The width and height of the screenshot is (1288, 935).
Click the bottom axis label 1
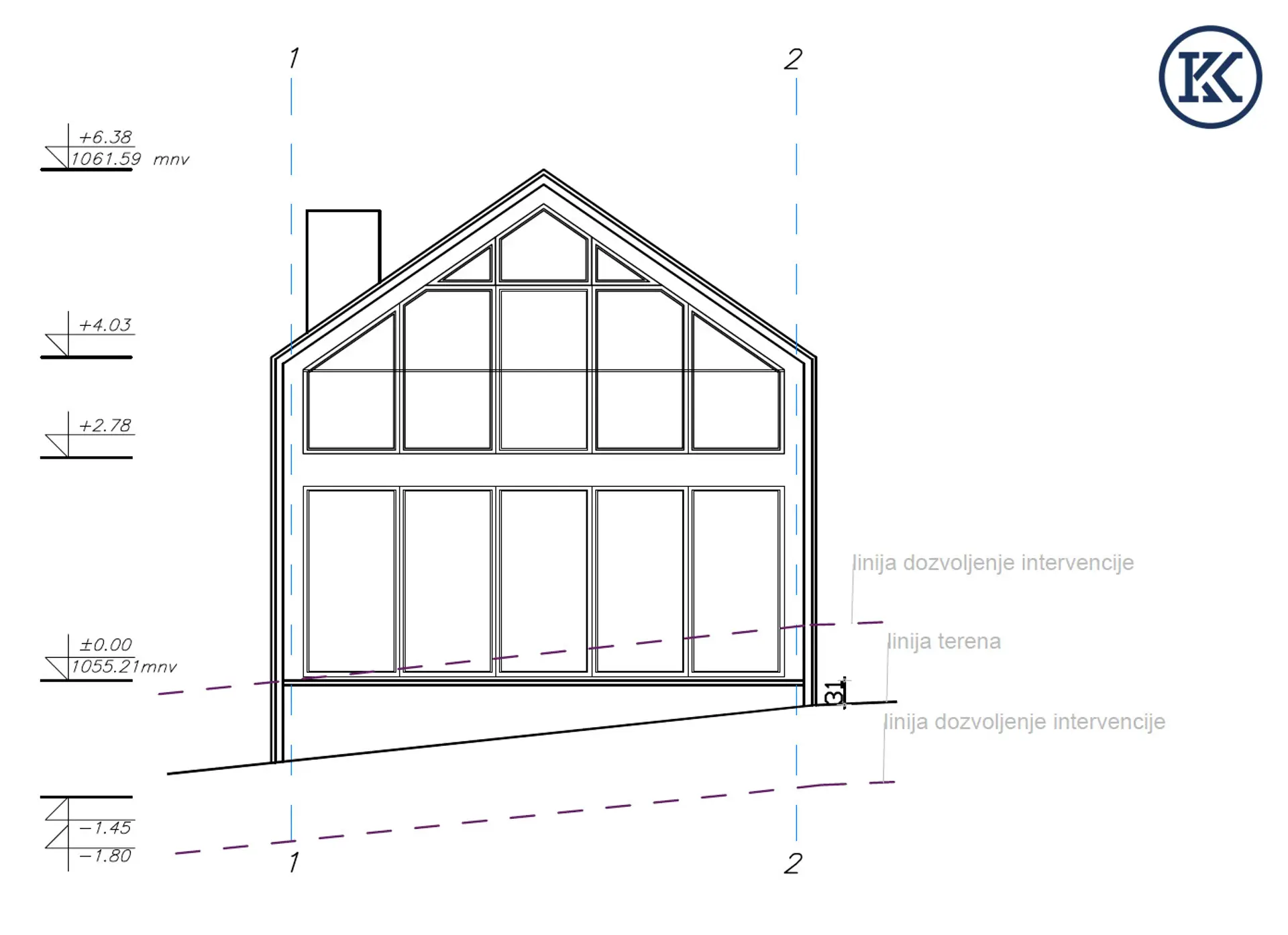click(x=293, y=863)
